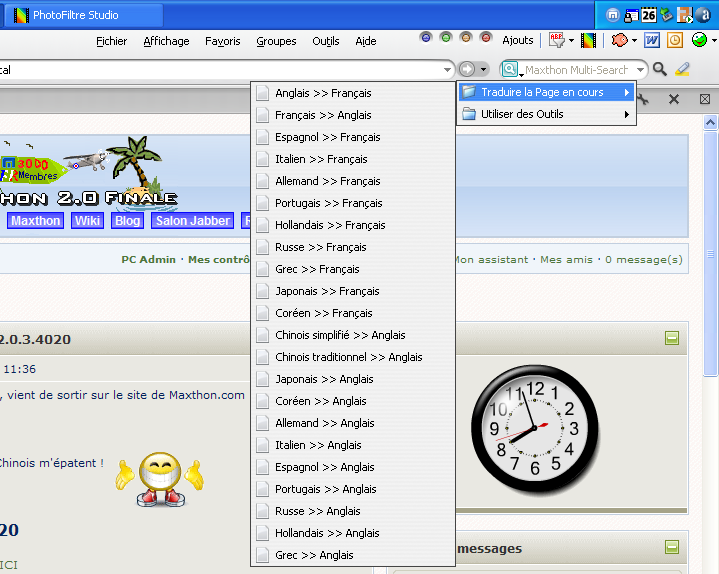The image size is (719, 574).
Task: Select Anglais >> Français translation
Action: click(353, 93)
